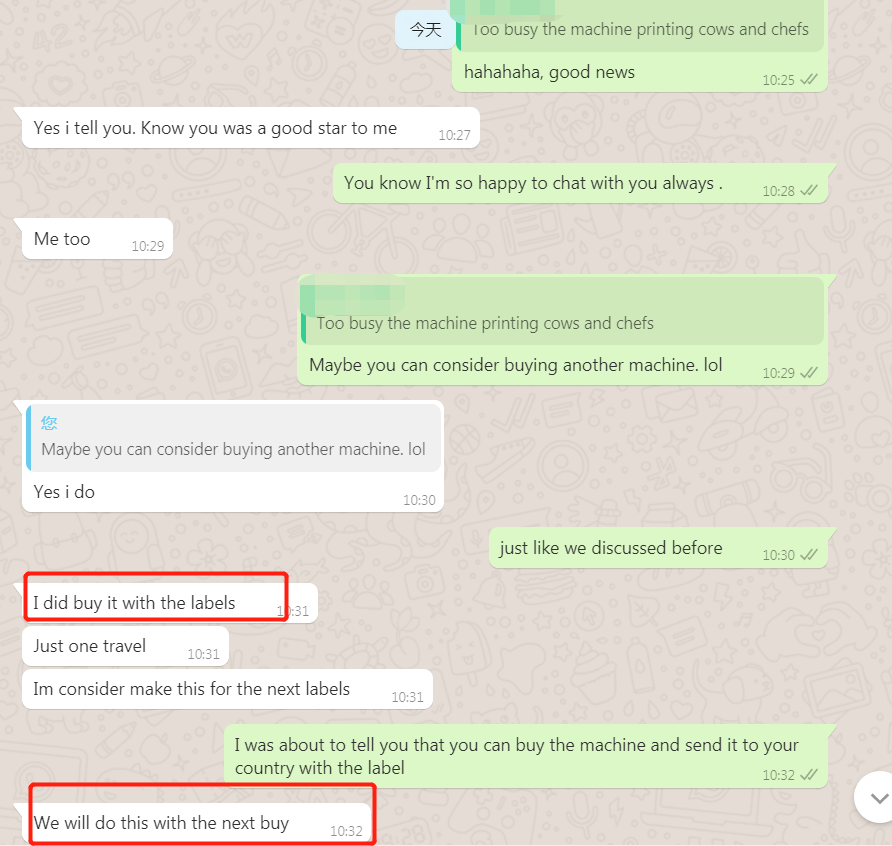
Task: Click double-check read receipt on 10:25 message
Action: click(808, 80)
